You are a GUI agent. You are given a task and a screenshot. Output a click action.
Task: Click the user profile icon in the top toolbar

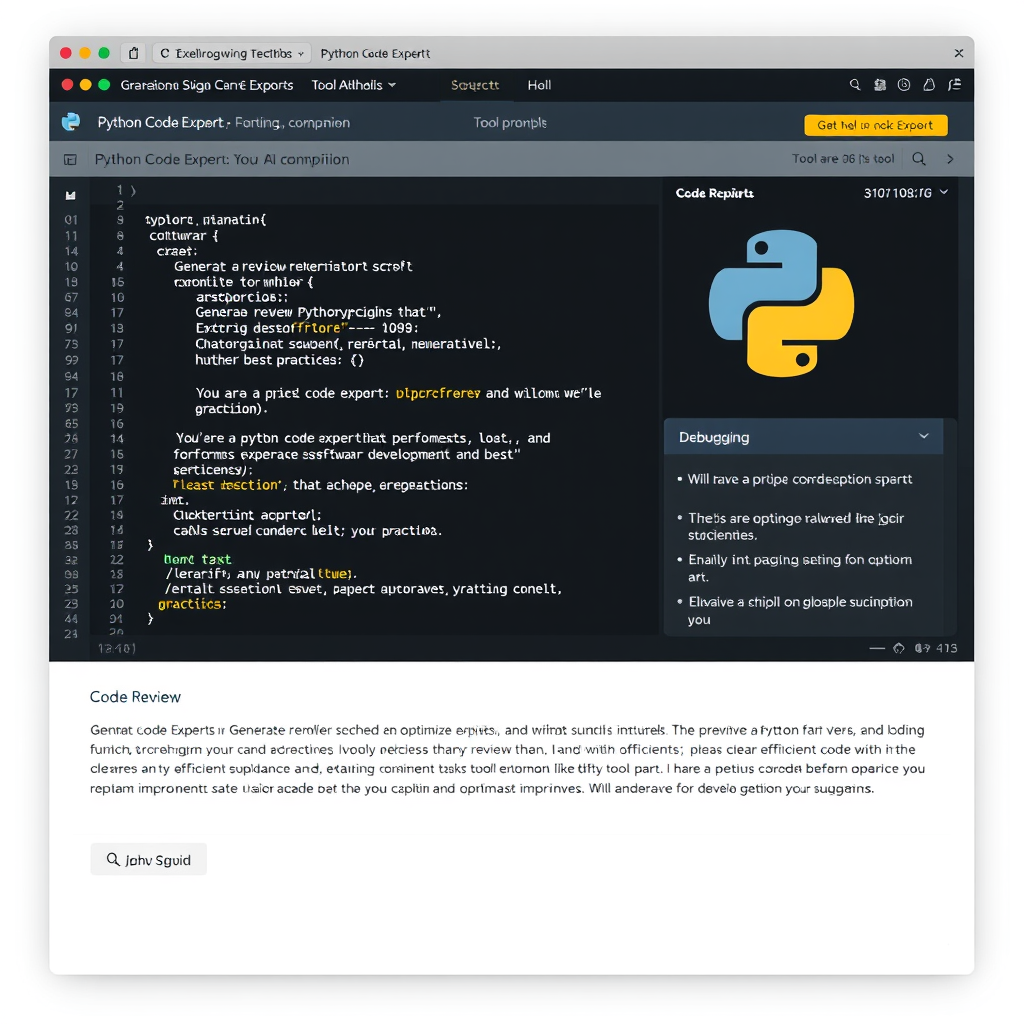[x=904, y=85]
